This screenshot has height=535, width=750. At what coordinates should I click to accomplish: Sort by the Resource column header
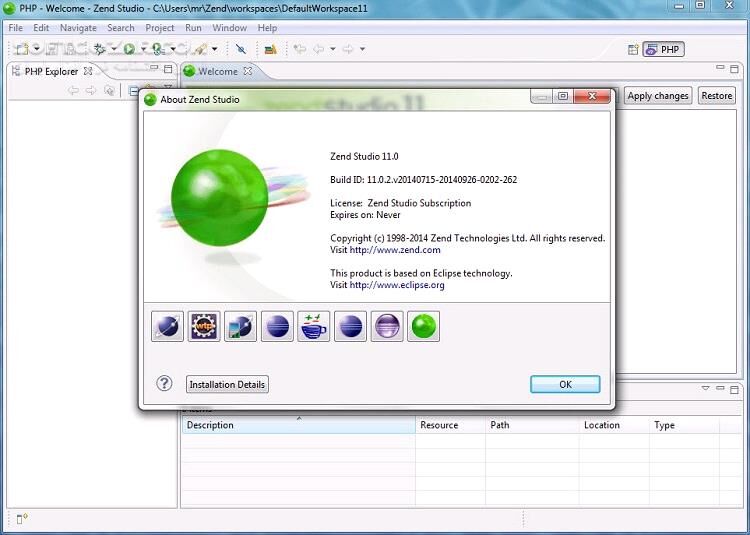pyautogui.click(x=450, y=425)
